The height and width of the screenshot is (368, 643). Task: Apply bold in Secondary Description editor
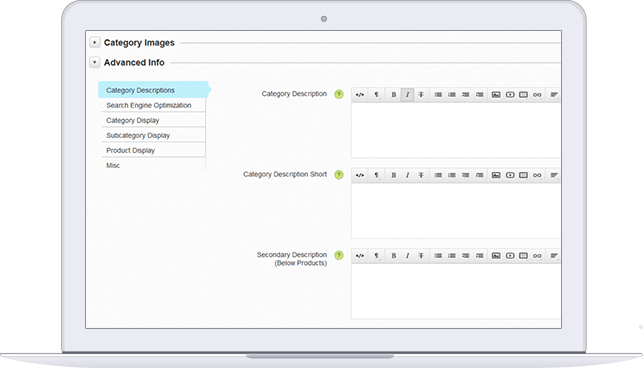[x=393, y=256]
